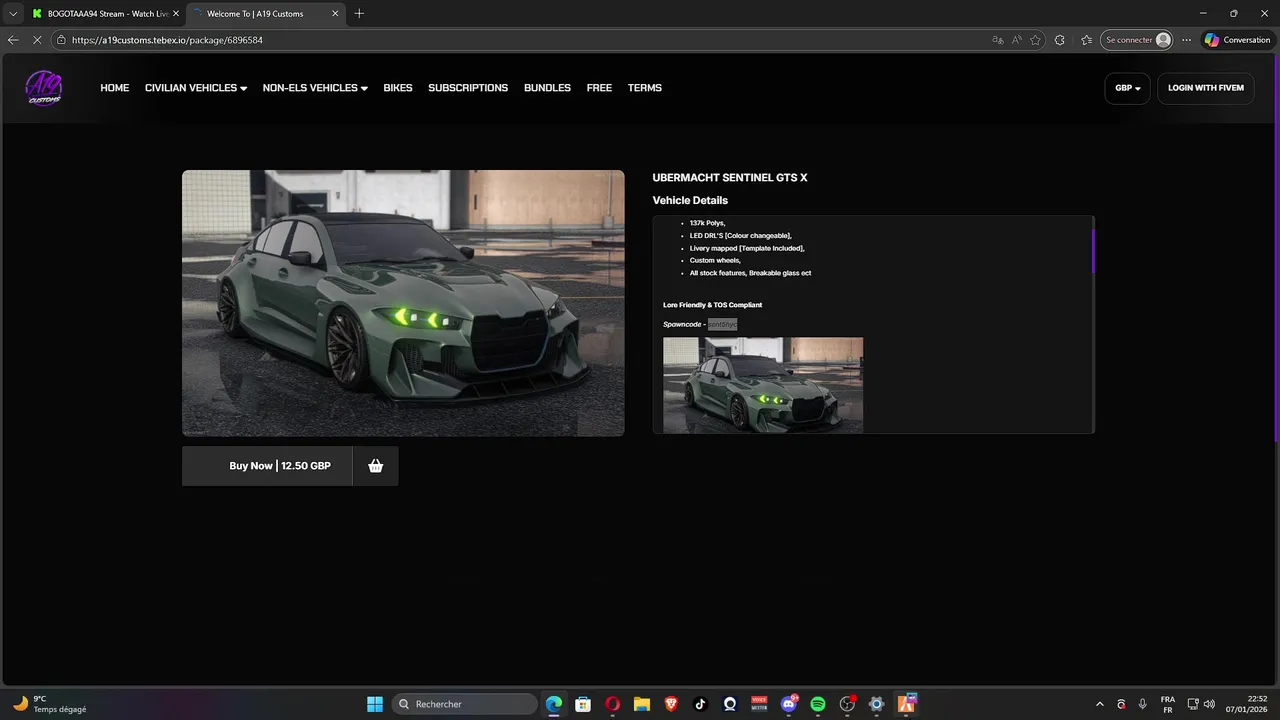Image resolution: width=1280 pixels, height=720 pixels.
Task: Open a new browser tab
Action: tap(359, 13)
